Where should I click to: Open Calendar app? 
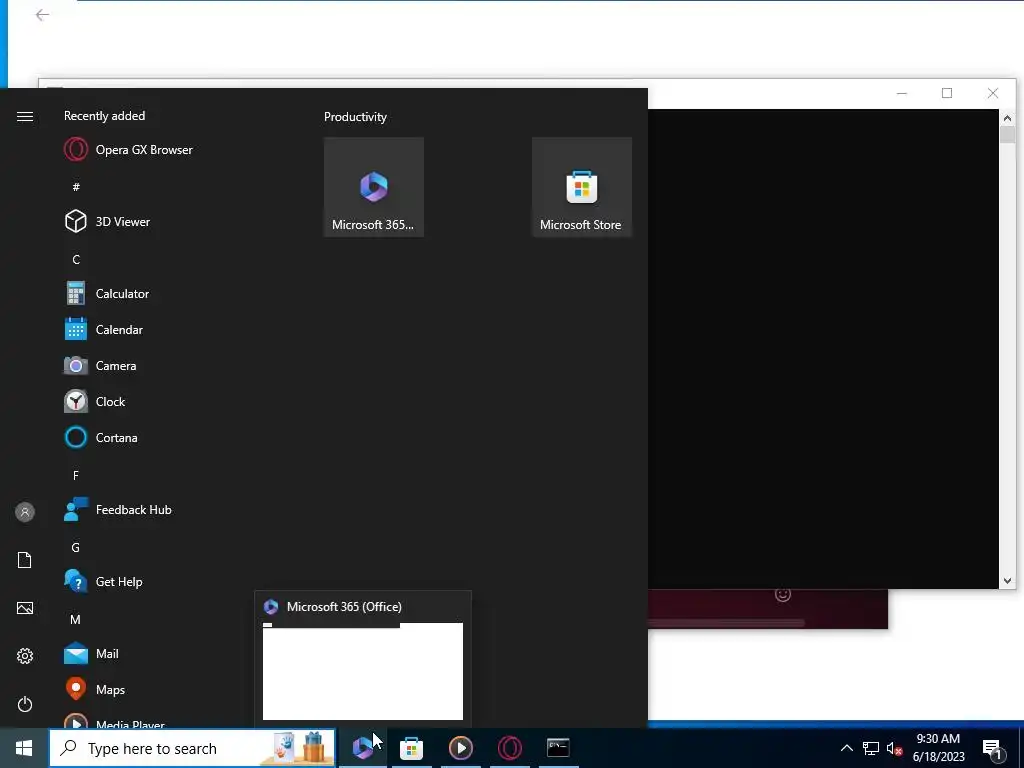103,330
